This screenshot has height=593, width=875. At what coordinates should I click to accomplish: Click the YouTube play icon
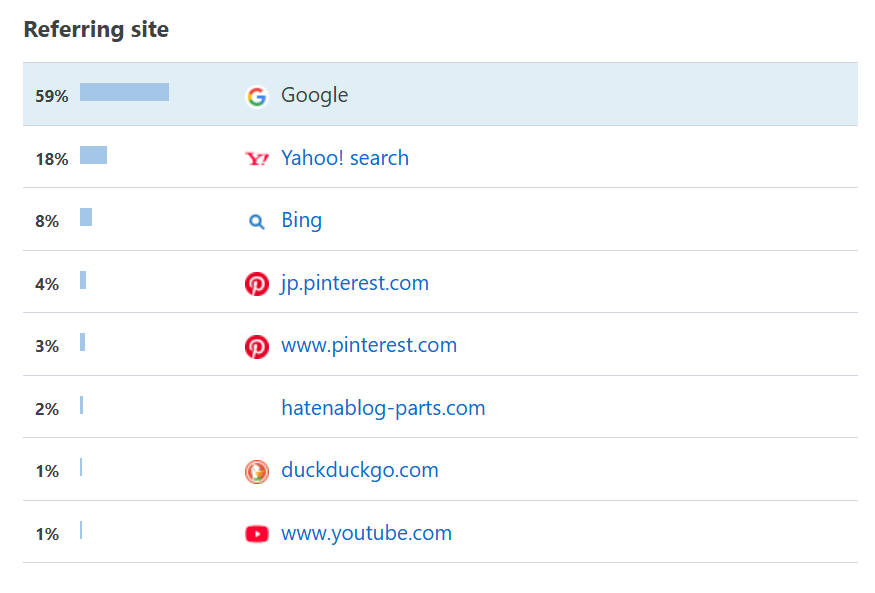click(257, 534)
